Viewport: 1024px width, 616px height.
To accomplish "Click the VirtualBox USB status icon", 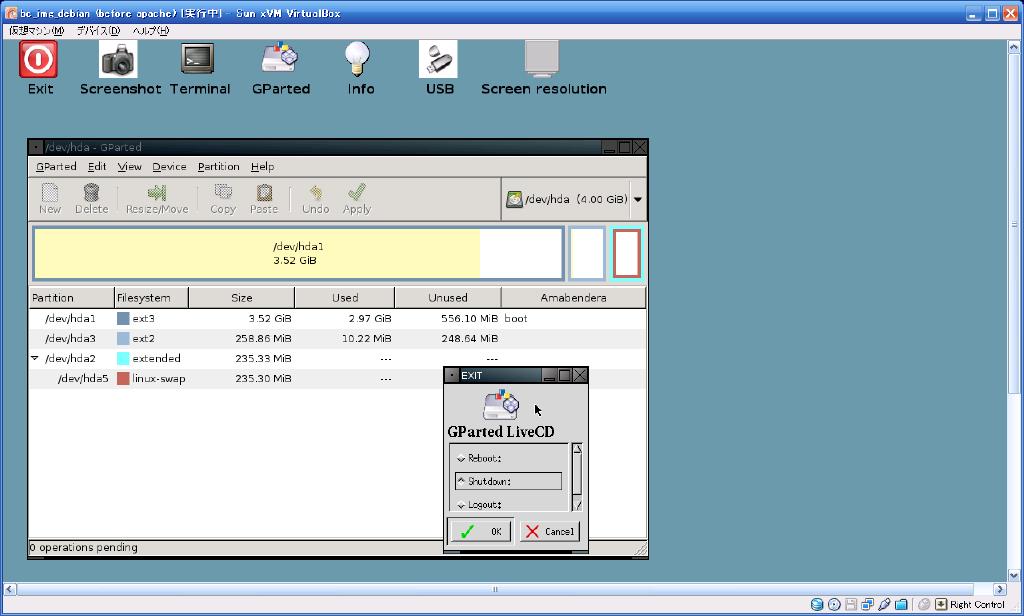I will point(885,604).
